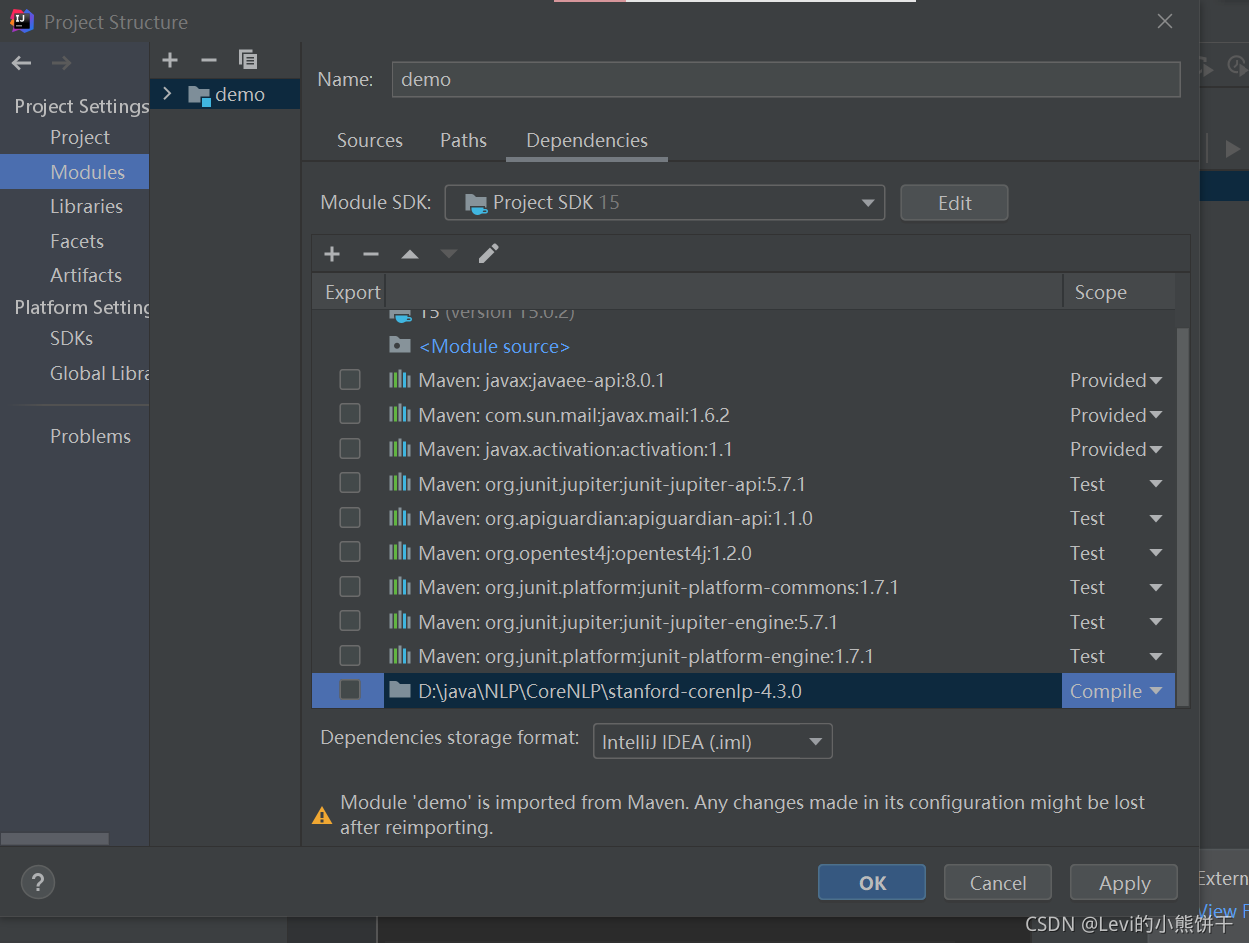The height and width of the screenshot is (943, 1249).
Task: Toggle export for junit-platform-commons dependency
Action: 350,587
